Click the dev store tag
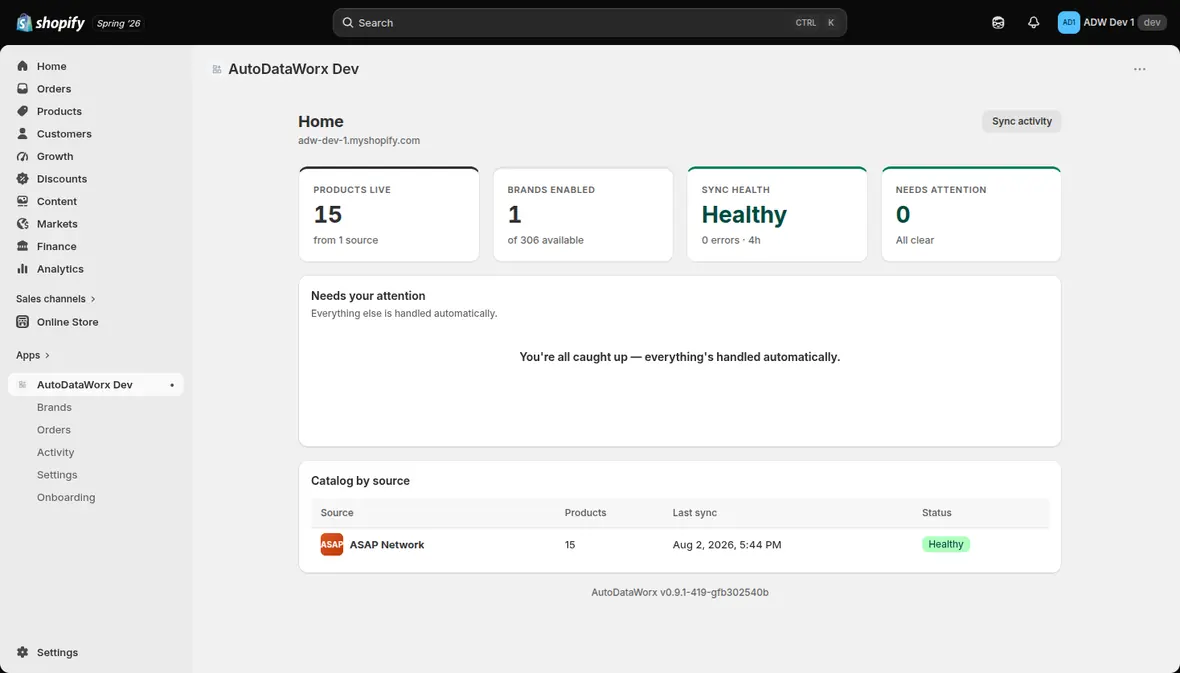This screenshot has height=673, width=1180. [x=1152, y=23]
